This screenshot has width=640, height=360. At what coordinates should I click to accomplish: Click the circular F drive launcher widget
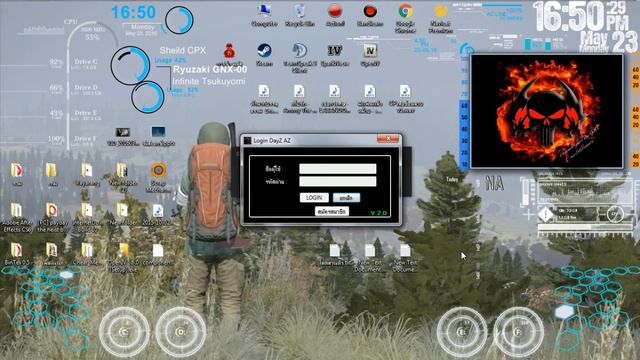point(518,332)
